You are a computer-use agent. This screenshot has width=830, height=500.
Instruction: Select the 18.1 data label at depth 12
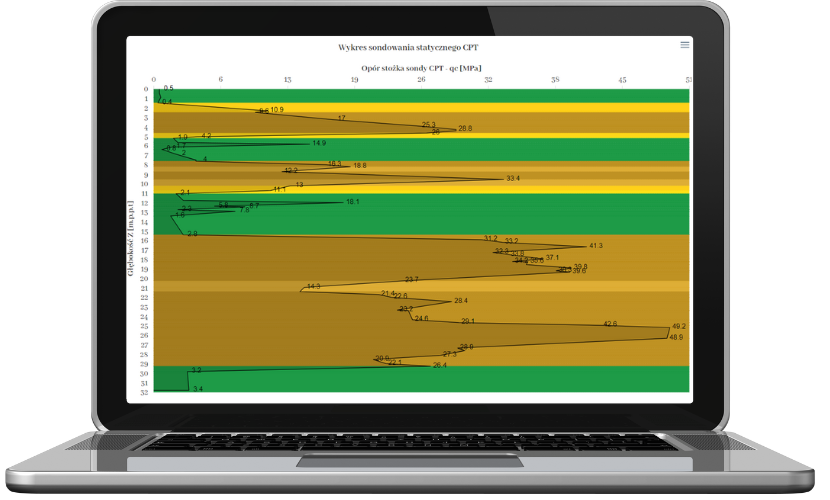click(x=352, y=202)
